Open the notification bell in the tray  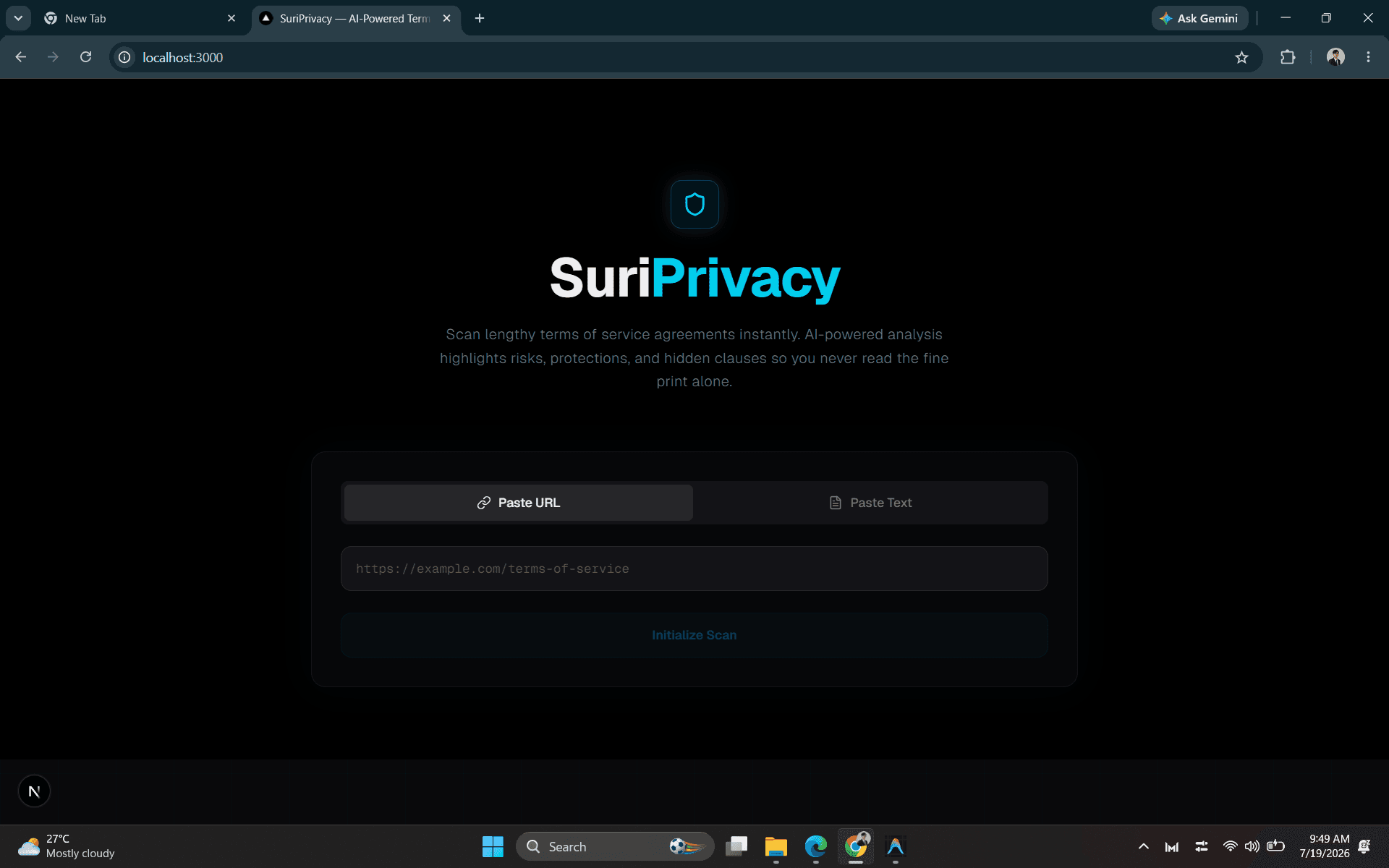(x=1364, y=846)
